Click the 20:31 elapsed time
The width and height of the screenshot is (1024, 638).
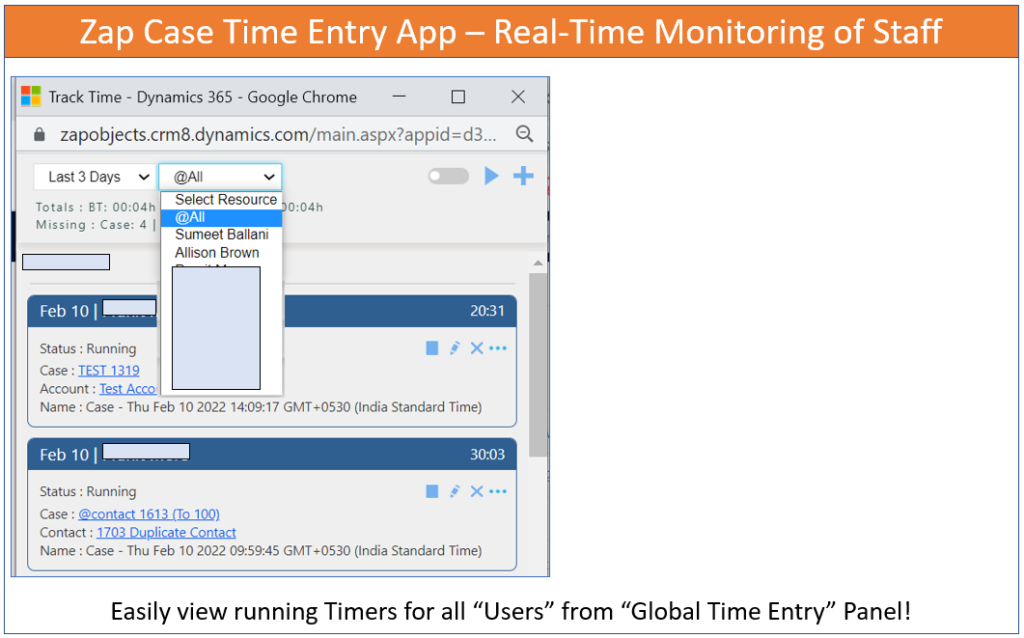point(487,311)
